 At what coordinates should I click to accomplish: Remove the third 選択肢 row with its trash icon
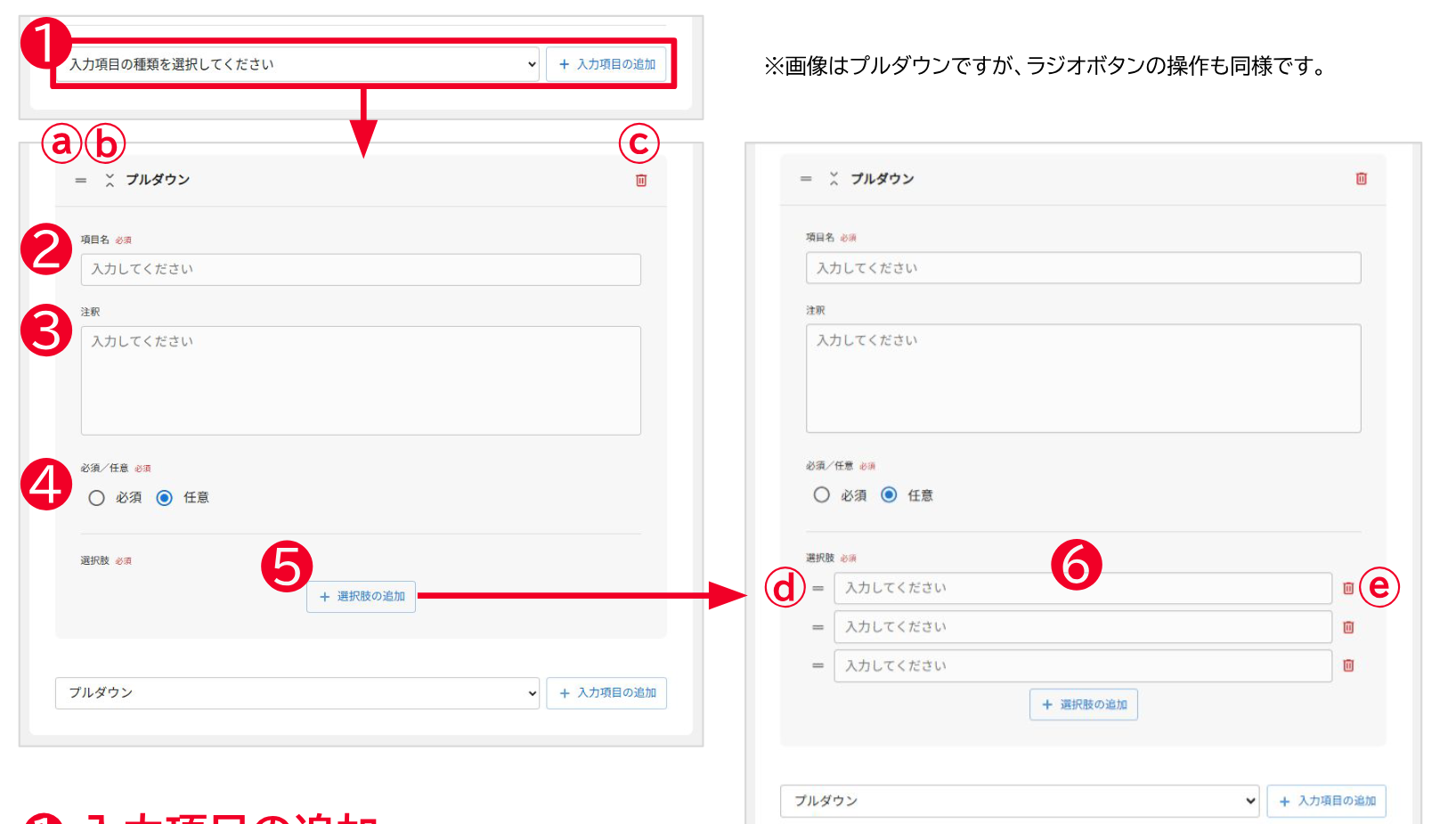[x=1348, y=665]
